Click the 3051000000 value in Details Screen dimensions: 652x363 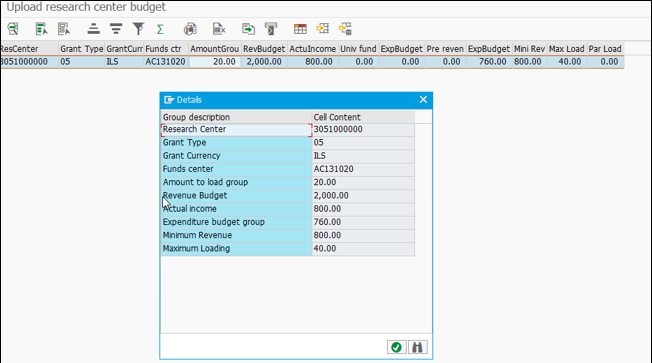pyautogui.click(x=363, y=129)
